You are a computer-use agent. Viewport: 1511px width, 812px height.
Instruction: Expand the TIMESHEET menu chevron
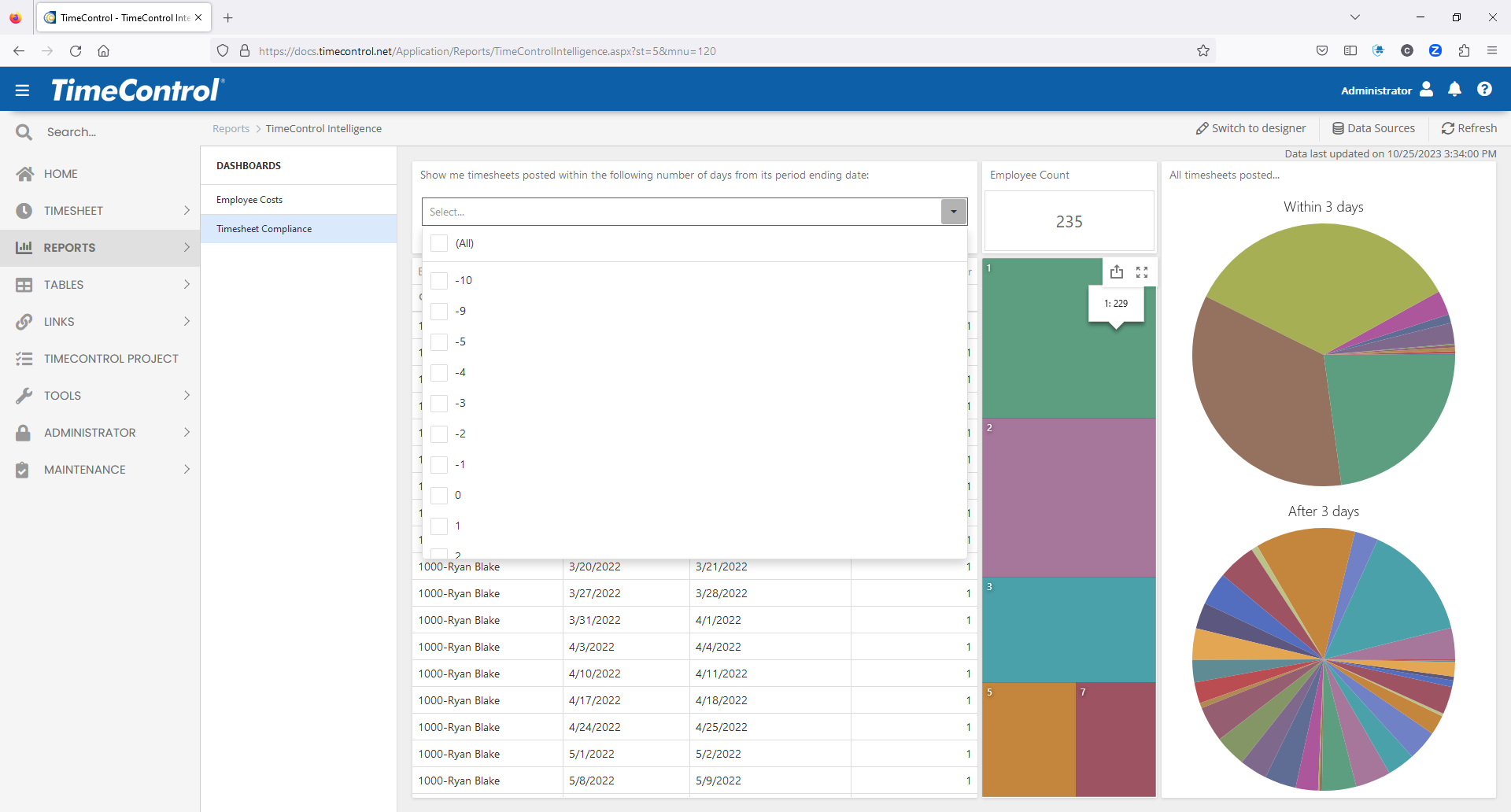(187, 210)
